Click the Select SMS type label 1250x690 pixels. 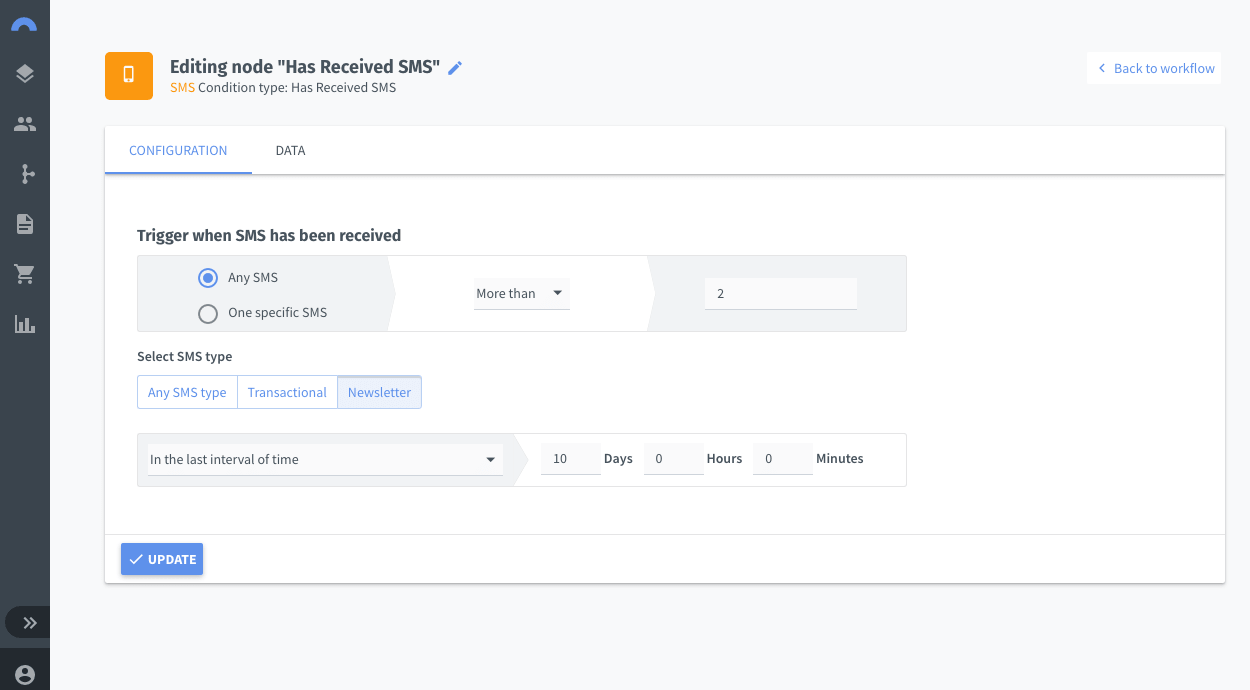185,356
